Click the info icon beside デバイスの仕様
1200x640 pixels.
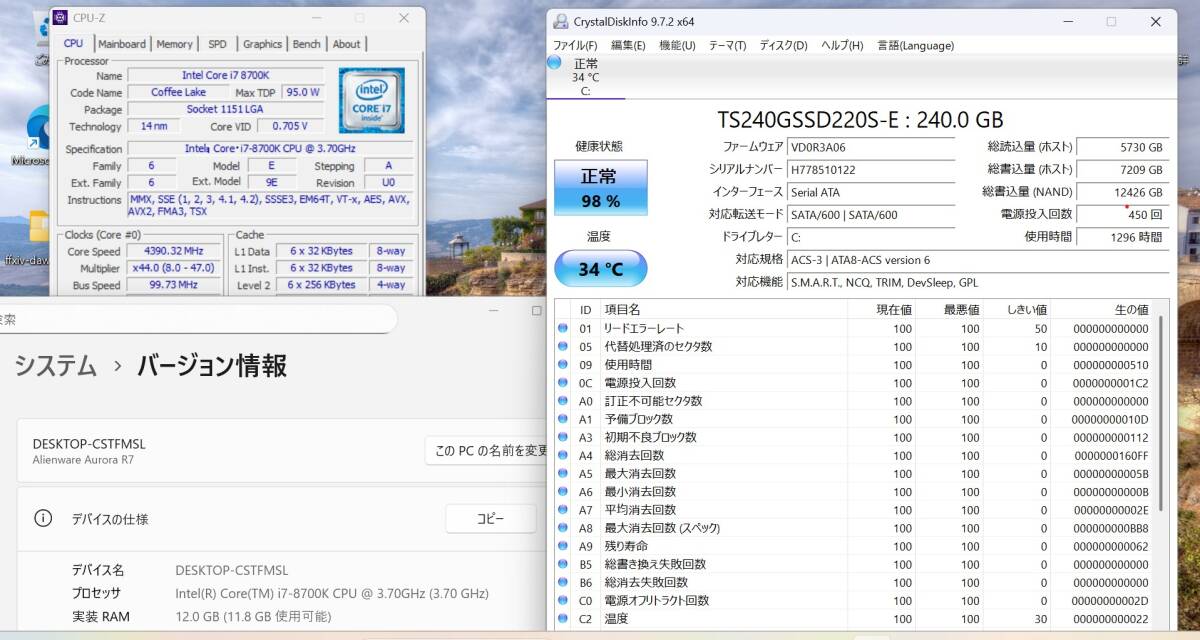pyautogui.click(x=43, y=518)
